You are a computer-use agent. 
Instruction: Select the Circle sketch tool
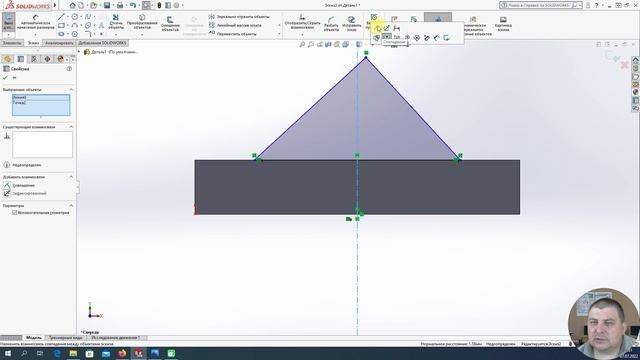click(x=75, y=17)
